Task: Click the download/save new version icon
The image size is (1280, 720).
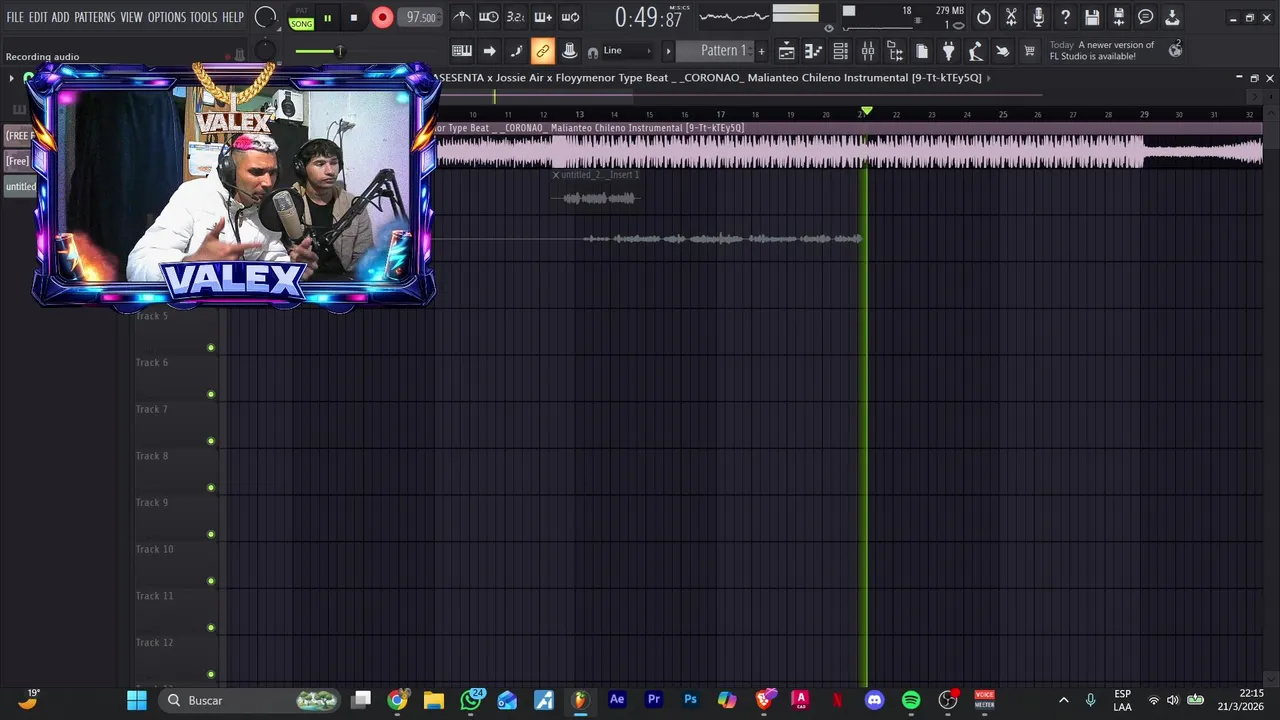Action: click(x=1172, y=17)
